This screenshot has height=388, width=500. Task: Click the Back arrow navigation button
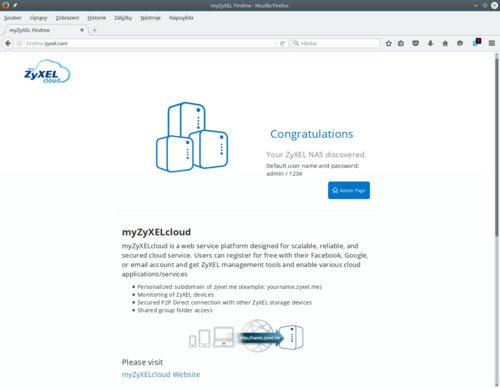8,43
